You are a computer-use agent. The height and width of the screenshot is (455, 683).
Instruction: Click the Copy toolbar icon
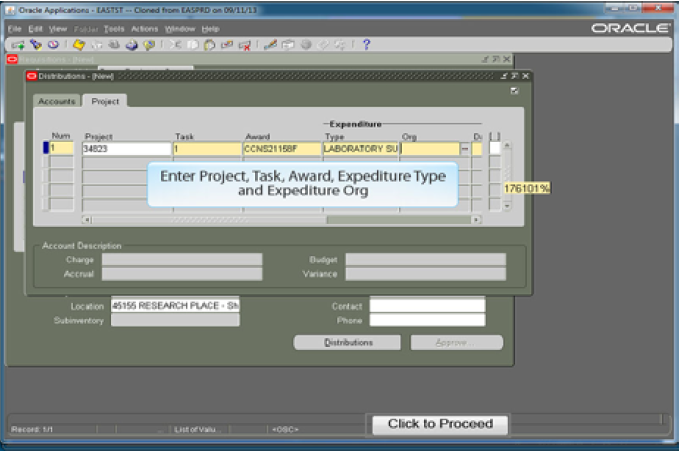[x=193, y=45]
